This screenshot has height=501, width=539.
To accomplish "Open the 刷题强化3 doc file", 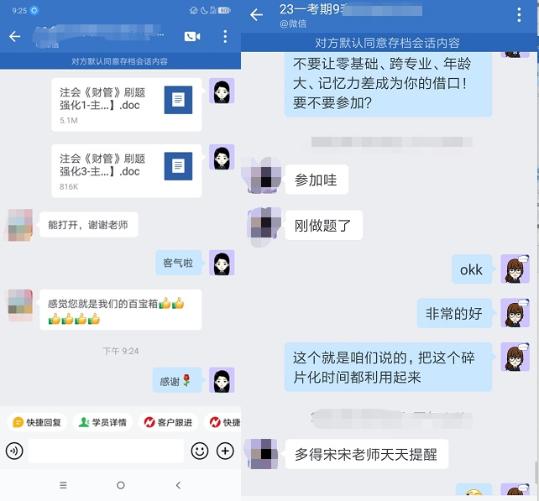I will pos(126,171).
